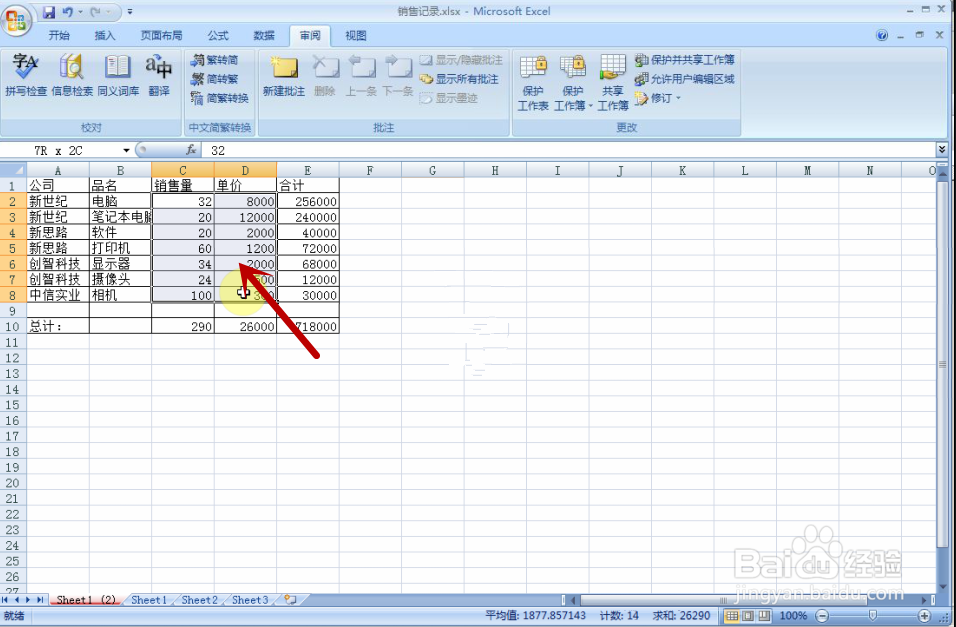Switch to sheet Sheet2

(199, 600)
